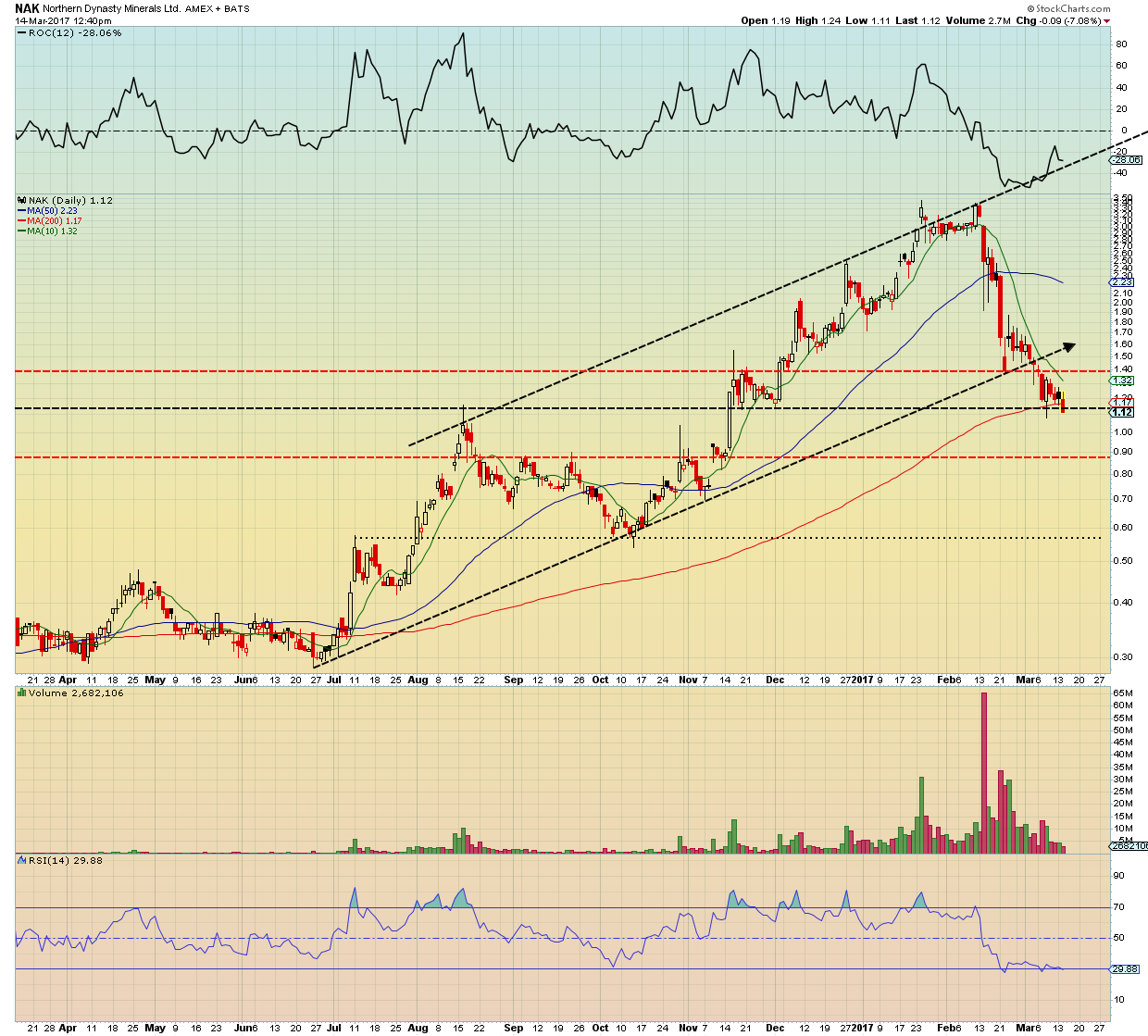Click the MA(200) red legend swatch
Viewport: 1148px width, 1036px height.
pos(21,221)
